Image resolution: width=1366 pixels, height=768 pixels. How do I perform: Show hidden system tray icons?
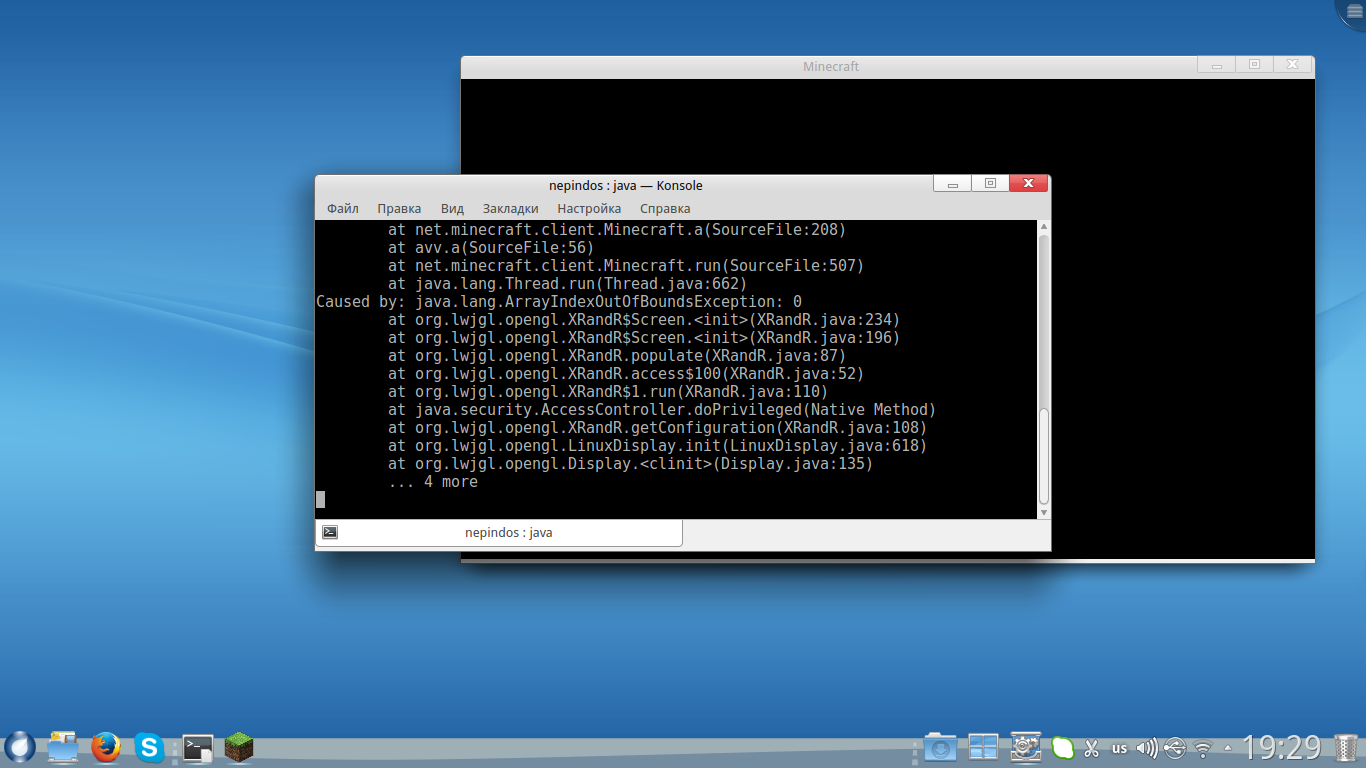coord(1227,748)
